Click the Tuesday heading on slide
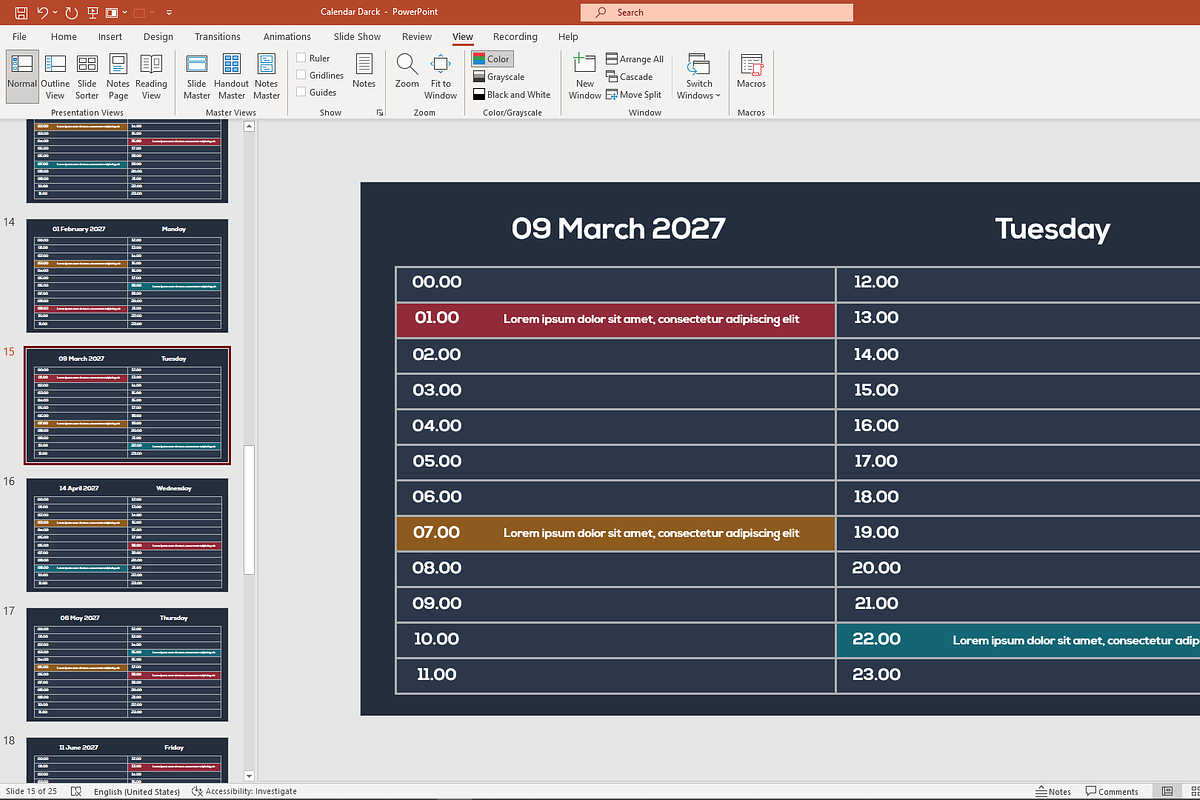The height and width of the screenshot is (800, 1200). (x=1052, y=229)
